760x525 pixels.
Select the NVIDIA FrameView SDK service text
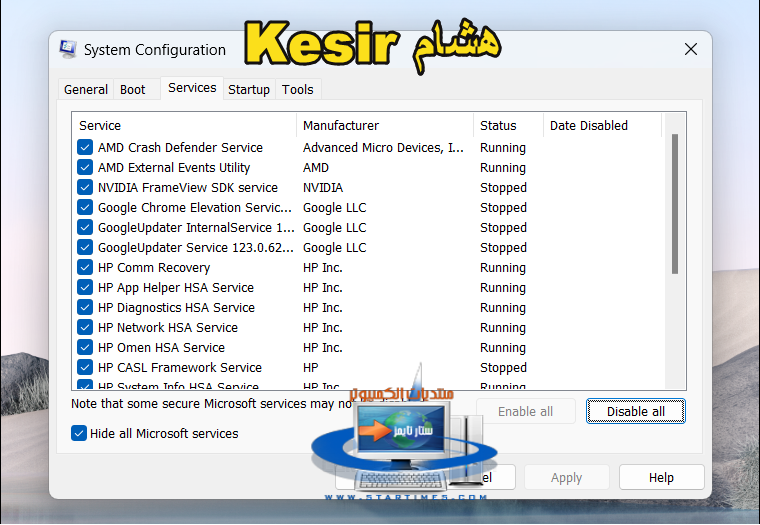click(x=188, y=187)
